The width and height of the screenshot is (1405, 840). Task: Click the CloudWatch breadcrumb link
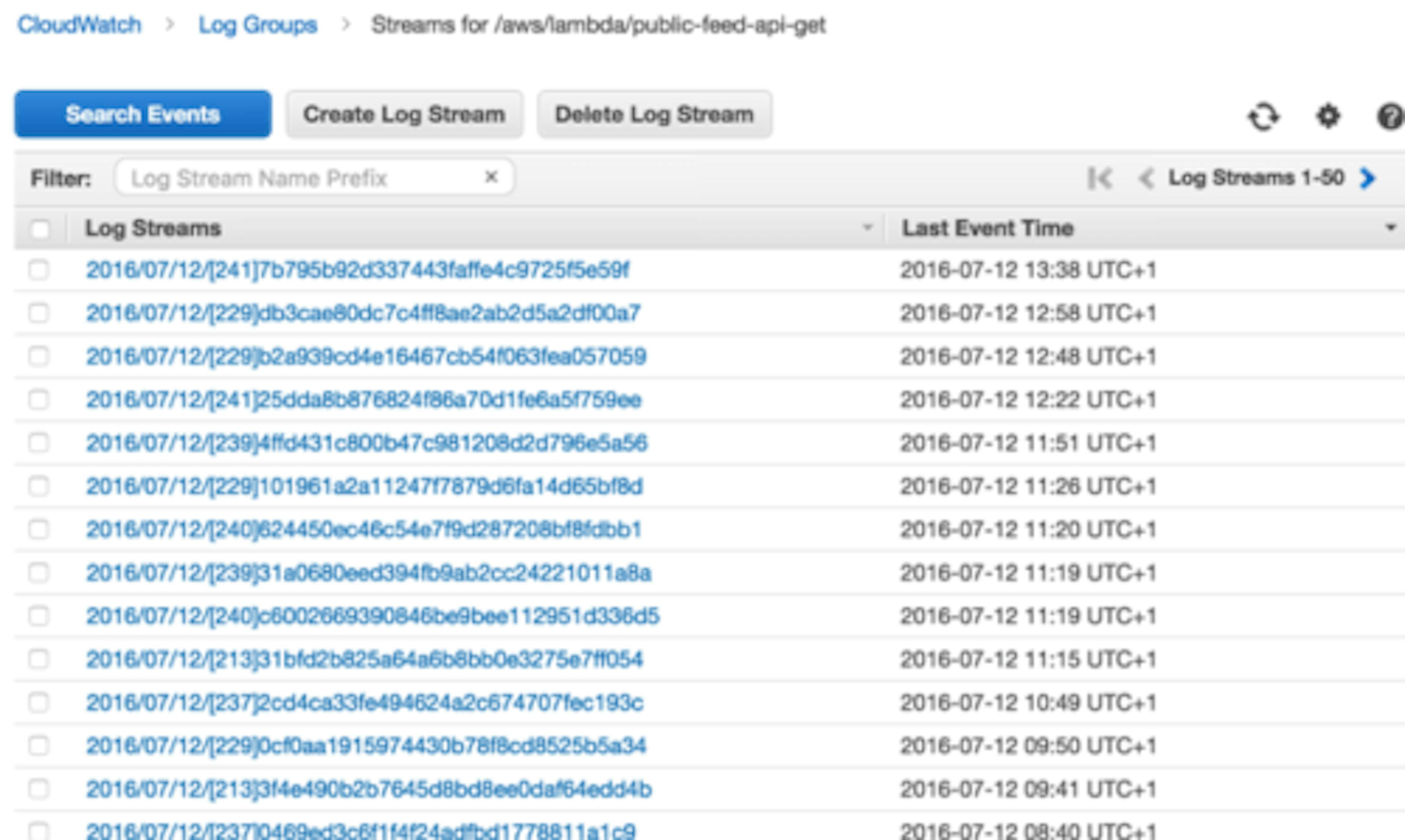79,24
